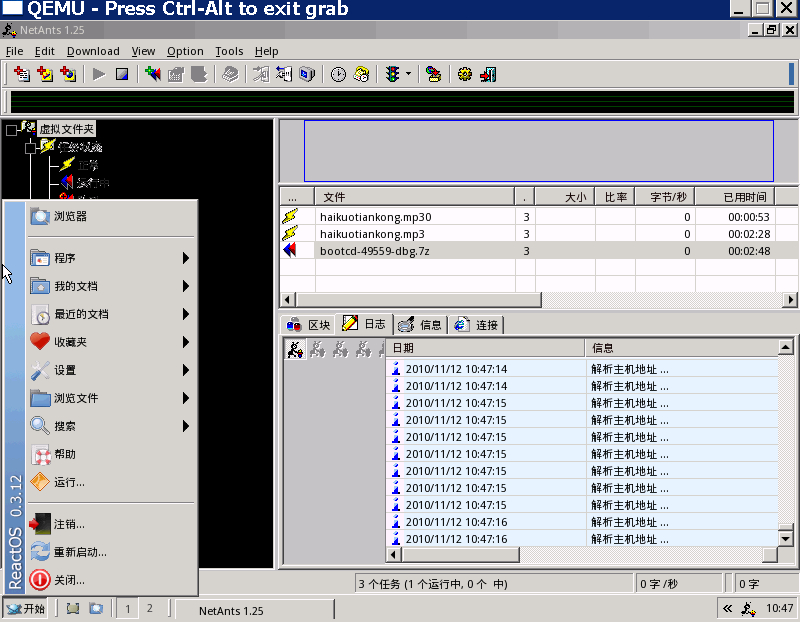Expand the 搜索 submenu arrow
The image size is (800, 622).
[186, 426]
